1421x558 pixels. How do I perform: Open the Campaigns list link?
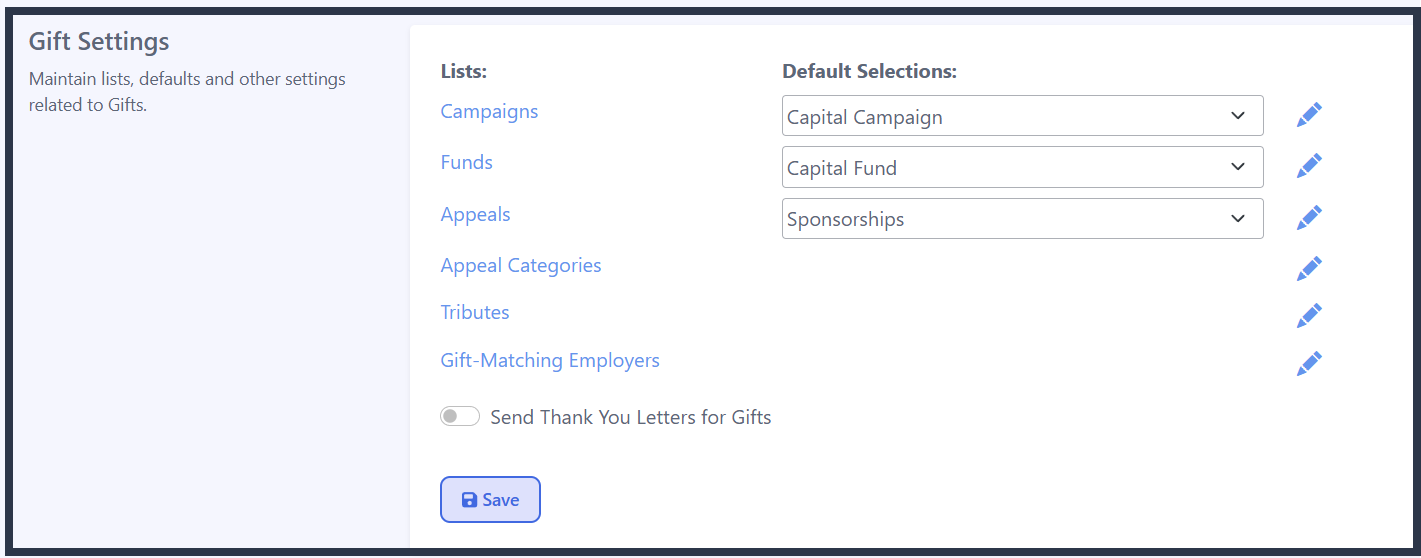(x=489, y=111)
